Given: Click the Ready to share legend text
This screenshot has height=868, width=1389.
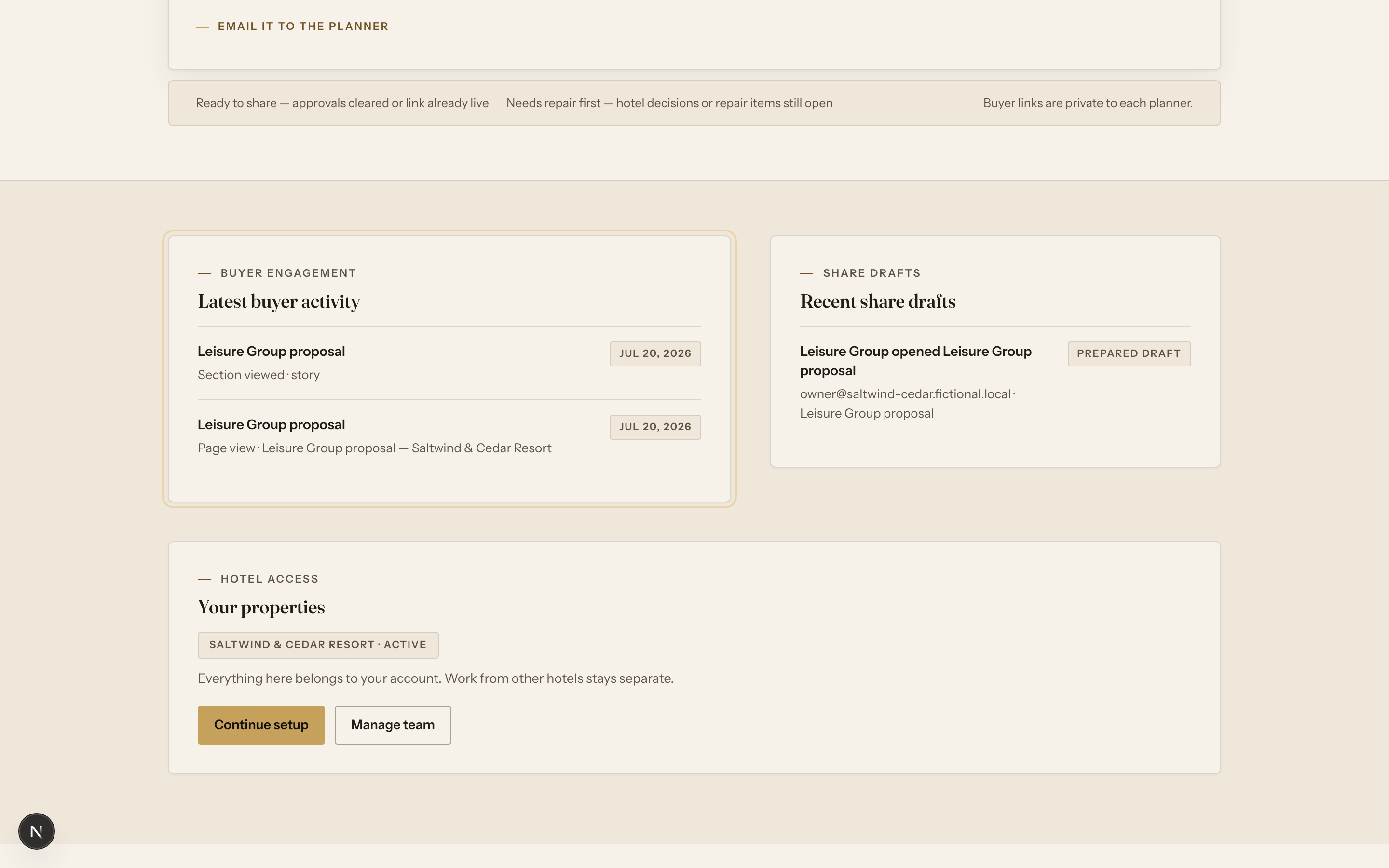Looking at the screenshot, I should click(x=342, y=103).
